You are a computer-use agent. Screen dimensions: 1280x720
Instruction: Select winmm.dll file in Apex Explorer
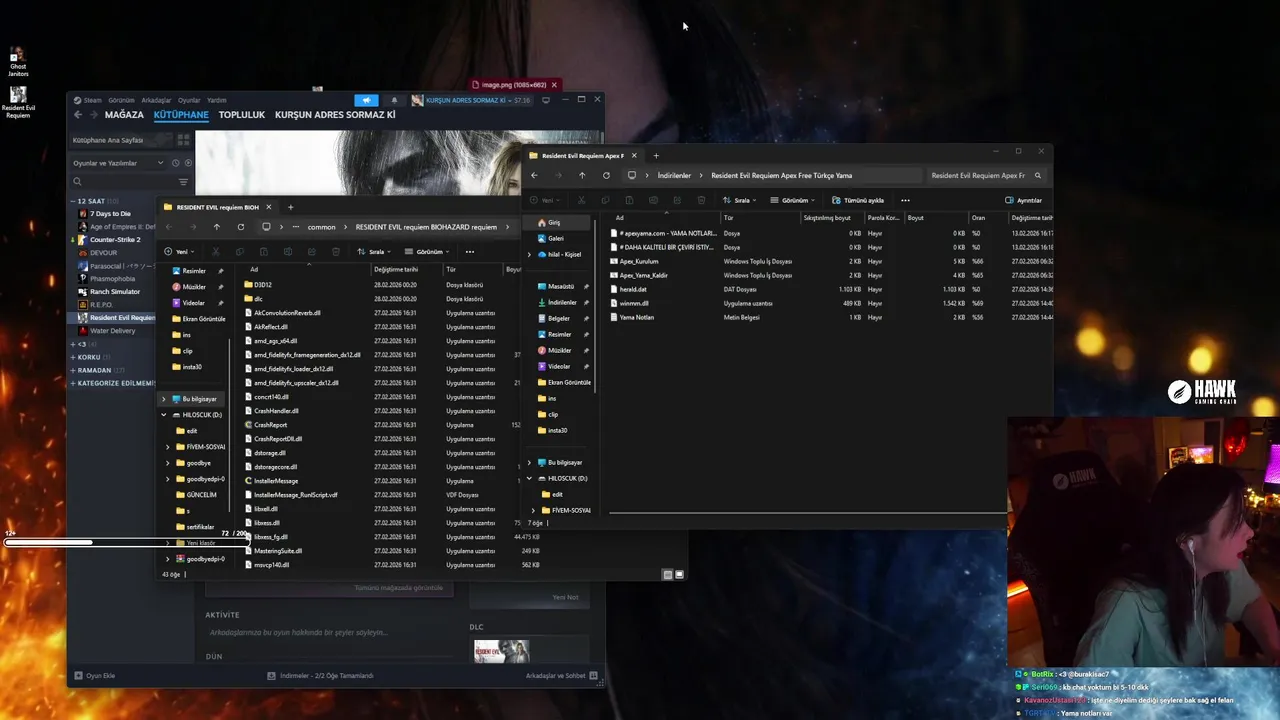coord(634,303)
